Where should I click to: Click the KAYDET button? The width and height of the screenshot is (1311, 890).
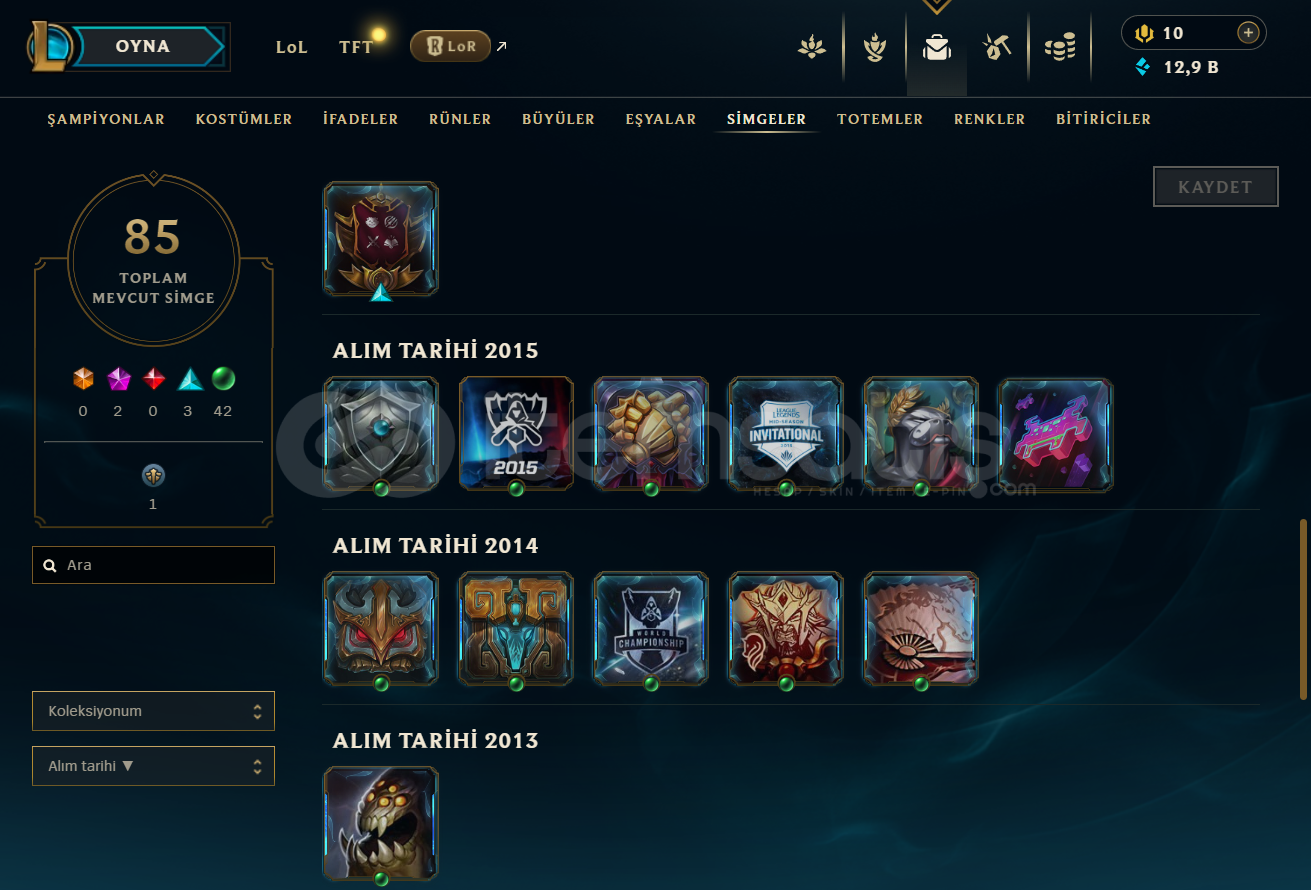click(1216, 187)
